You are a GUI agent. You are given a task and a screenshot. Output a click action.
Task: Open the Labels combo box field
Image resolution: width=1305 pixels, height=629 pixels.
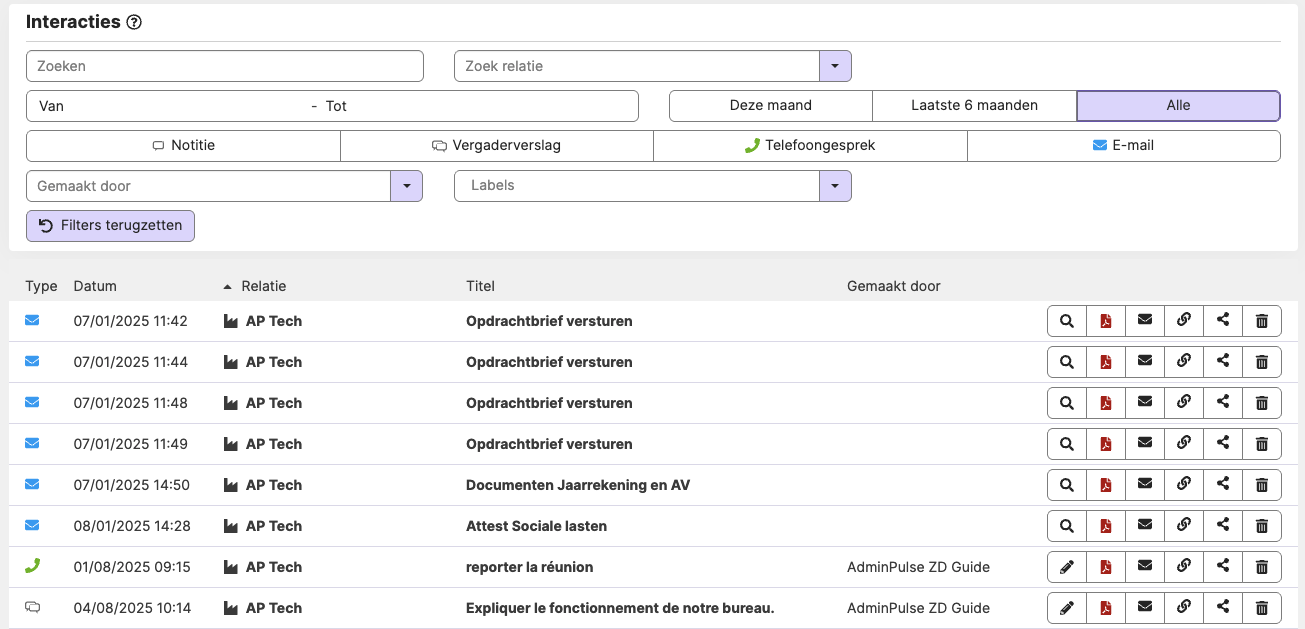pos(637,186)
